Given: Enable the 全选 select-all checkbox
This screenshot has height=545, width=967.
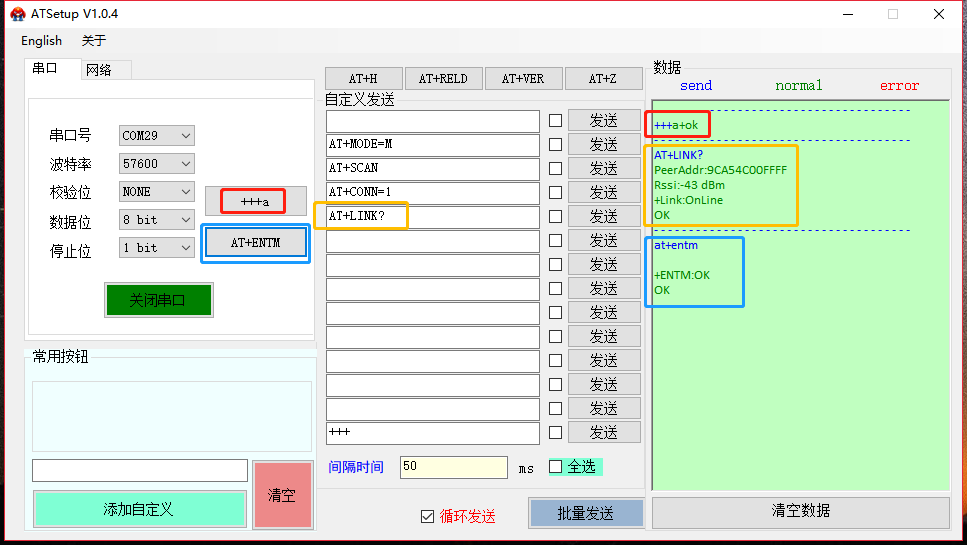Looking at the screenshot, I should tap(556, 466).
